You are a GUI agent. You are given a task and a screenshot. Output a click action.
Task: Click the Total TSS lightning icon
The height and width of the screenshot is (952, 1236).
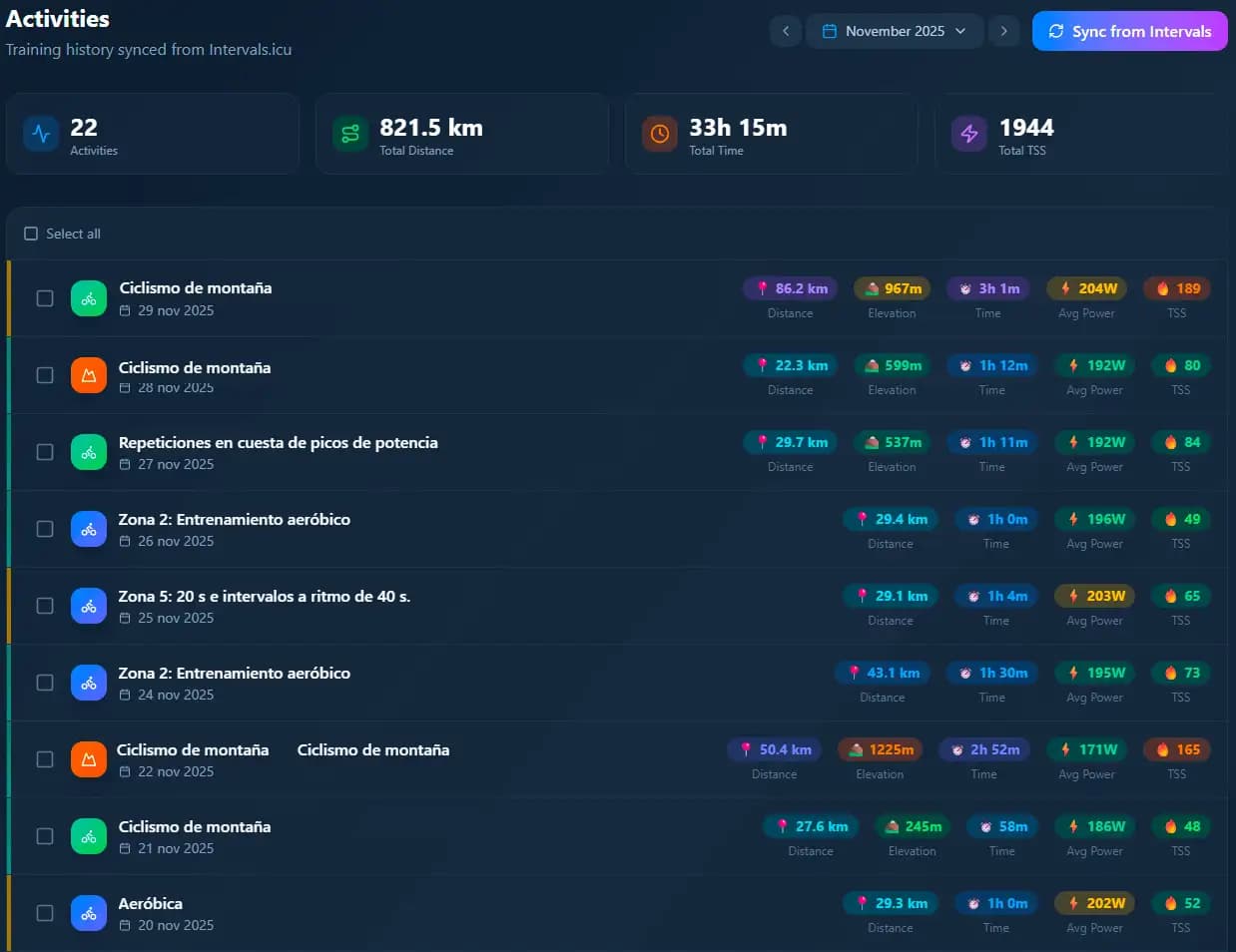967,133
